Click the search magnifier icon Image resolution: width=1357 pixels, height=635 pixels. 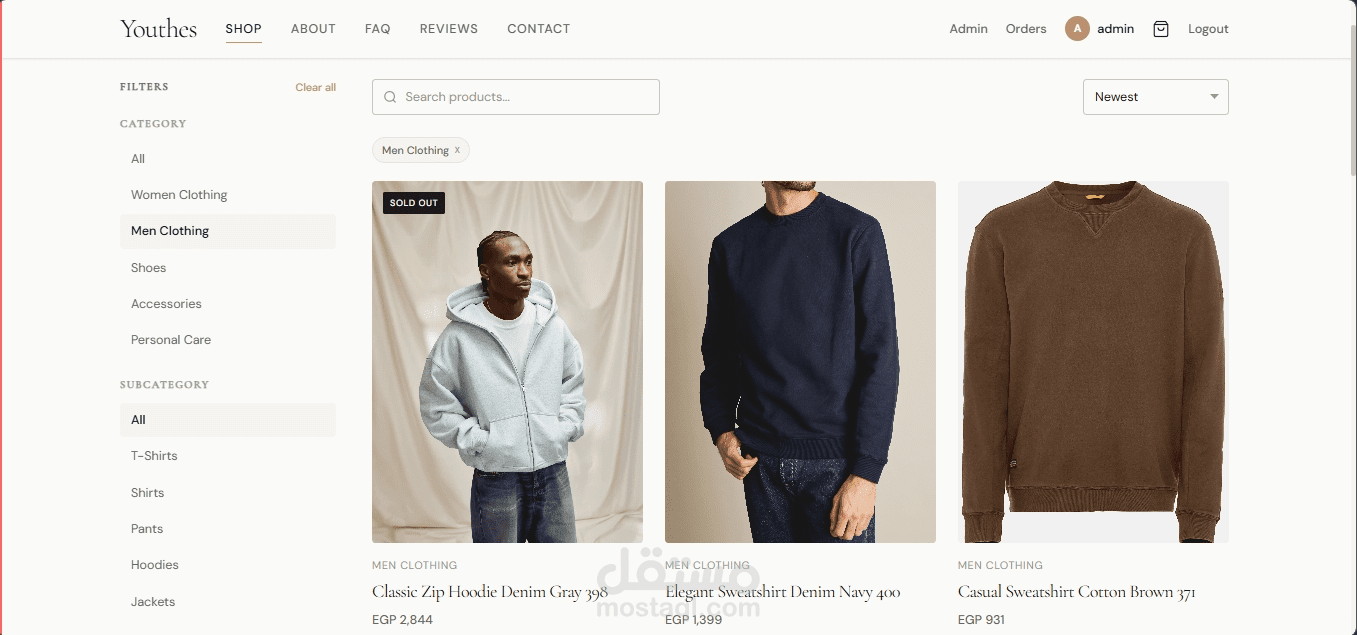point(391,97)
